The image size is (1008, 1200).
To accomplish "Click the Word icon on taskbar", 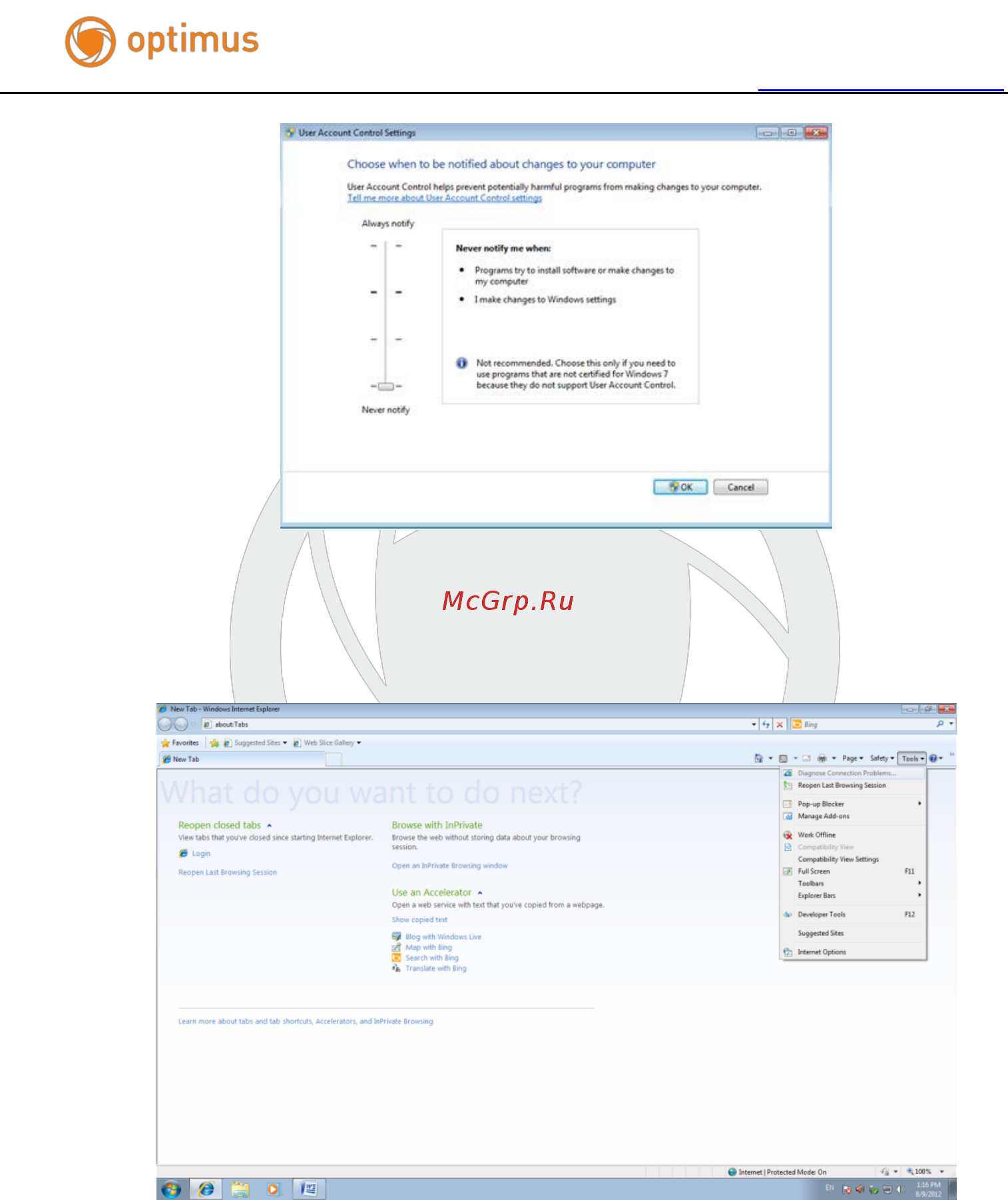I will click(309, 1189).
